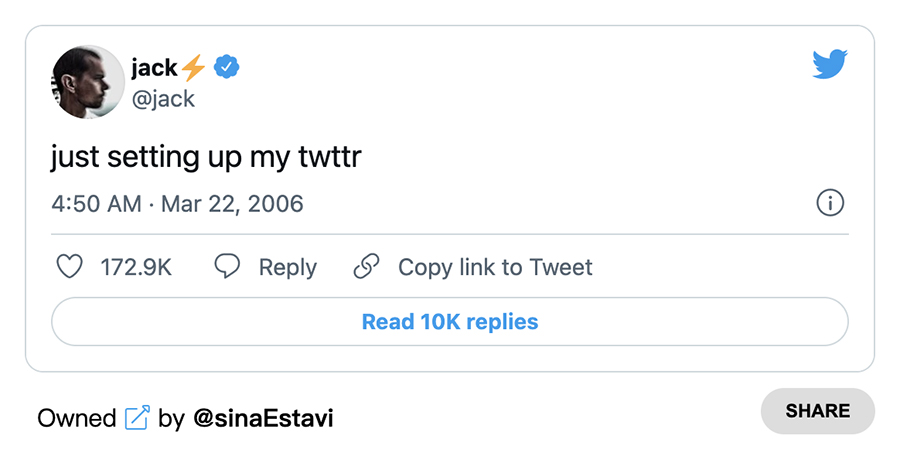This screenshot has width=900, height=456.
Task: Click the external link icon after Owned
Action: click(x=137, y=418)
